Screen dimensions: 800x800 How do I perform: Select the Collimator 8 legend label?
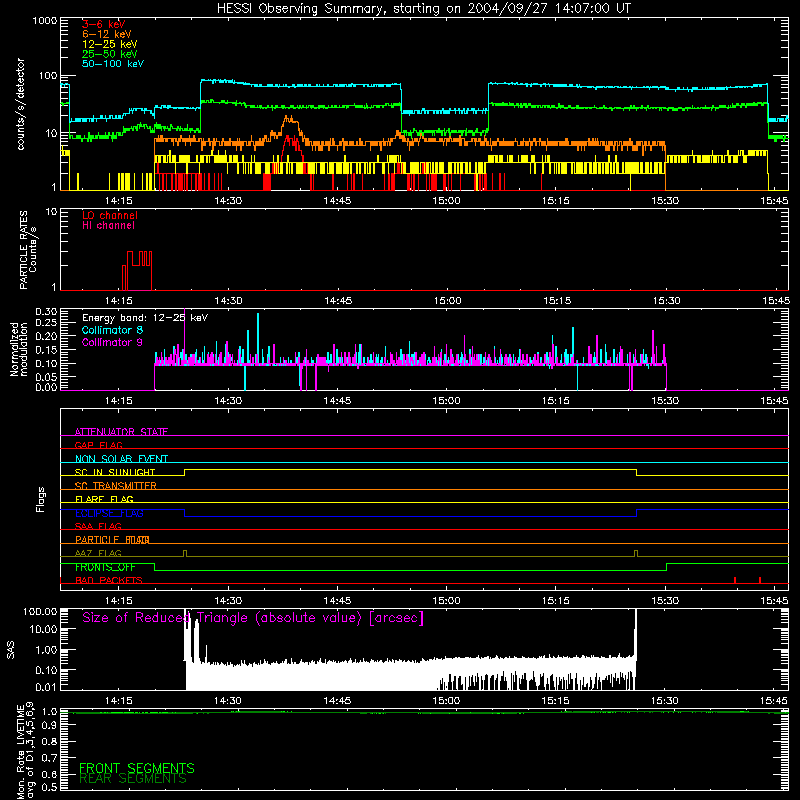112,330
